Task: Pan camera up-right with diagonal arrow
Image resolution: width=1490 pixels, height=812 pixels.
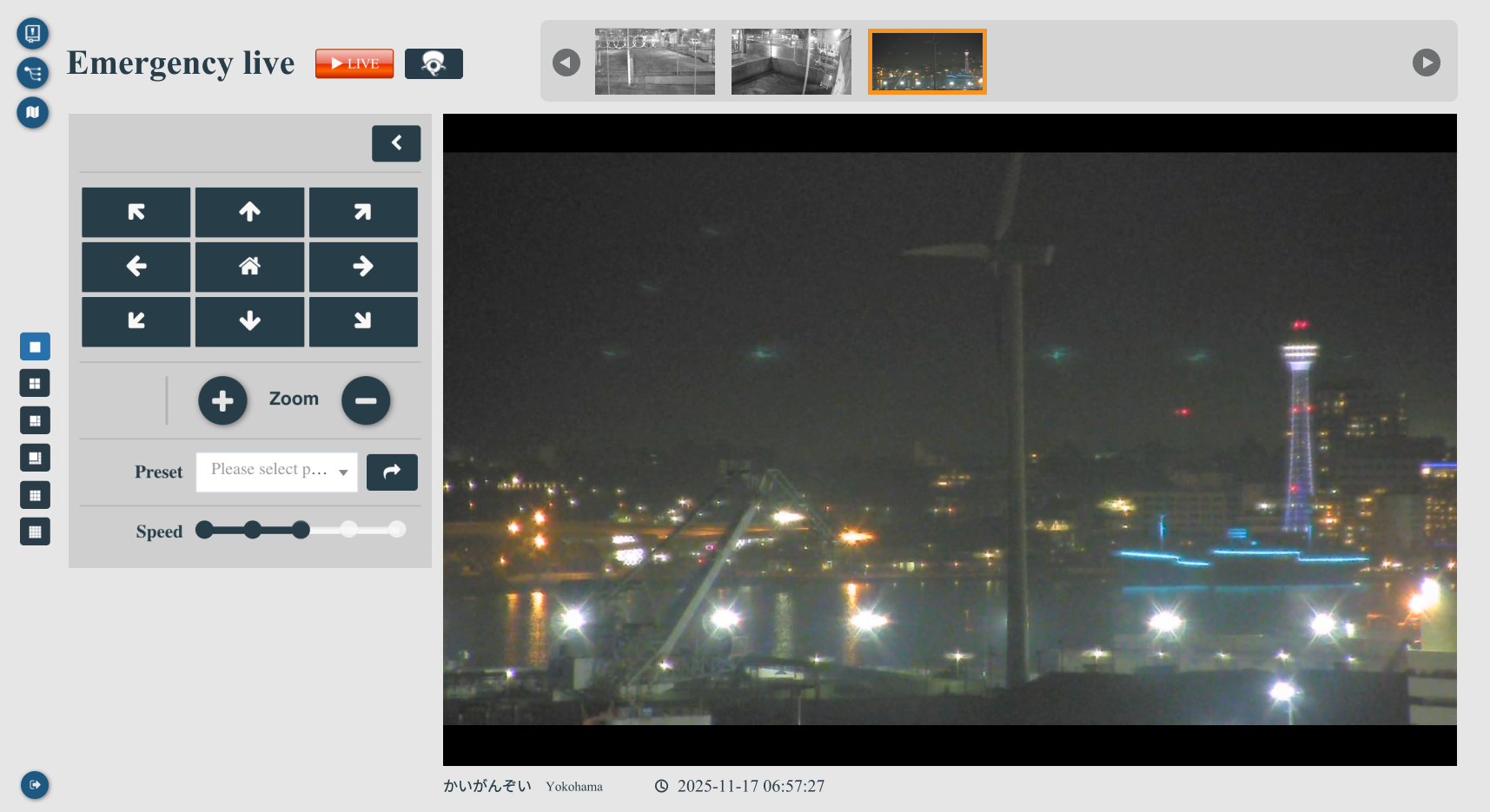Action: [363, 212]
